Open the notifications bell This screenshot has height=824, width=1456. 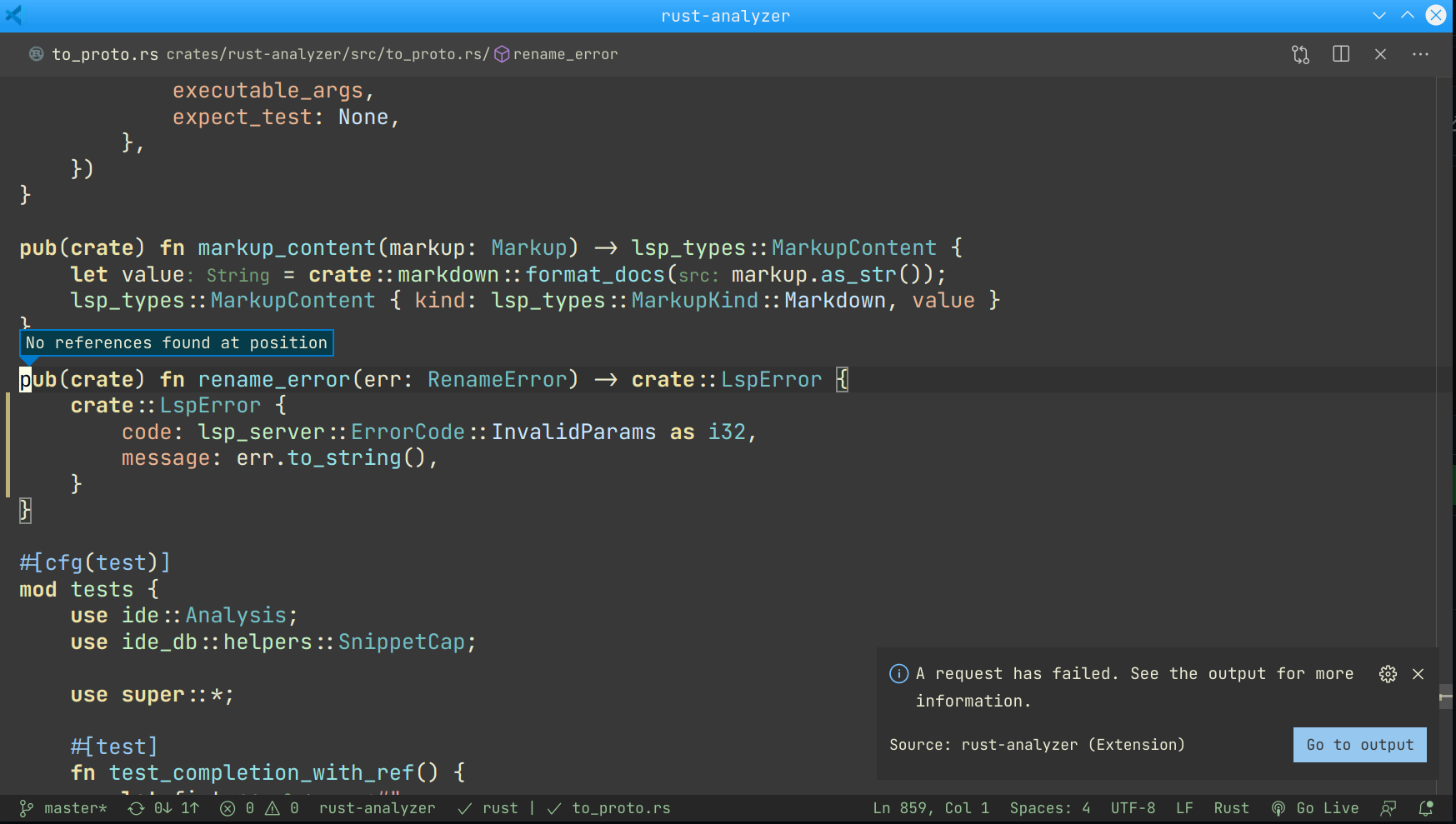[x=1425, y=808]
